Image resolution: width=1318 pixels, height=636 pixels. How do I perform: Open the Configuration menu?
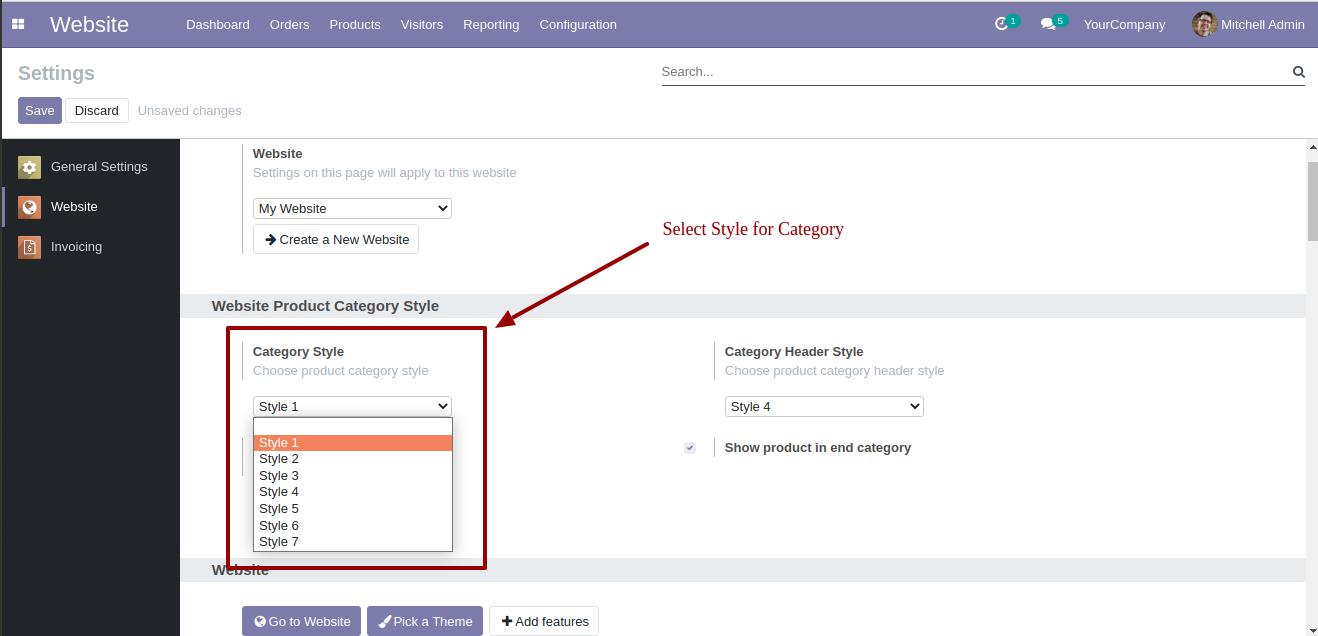(578, 24)
